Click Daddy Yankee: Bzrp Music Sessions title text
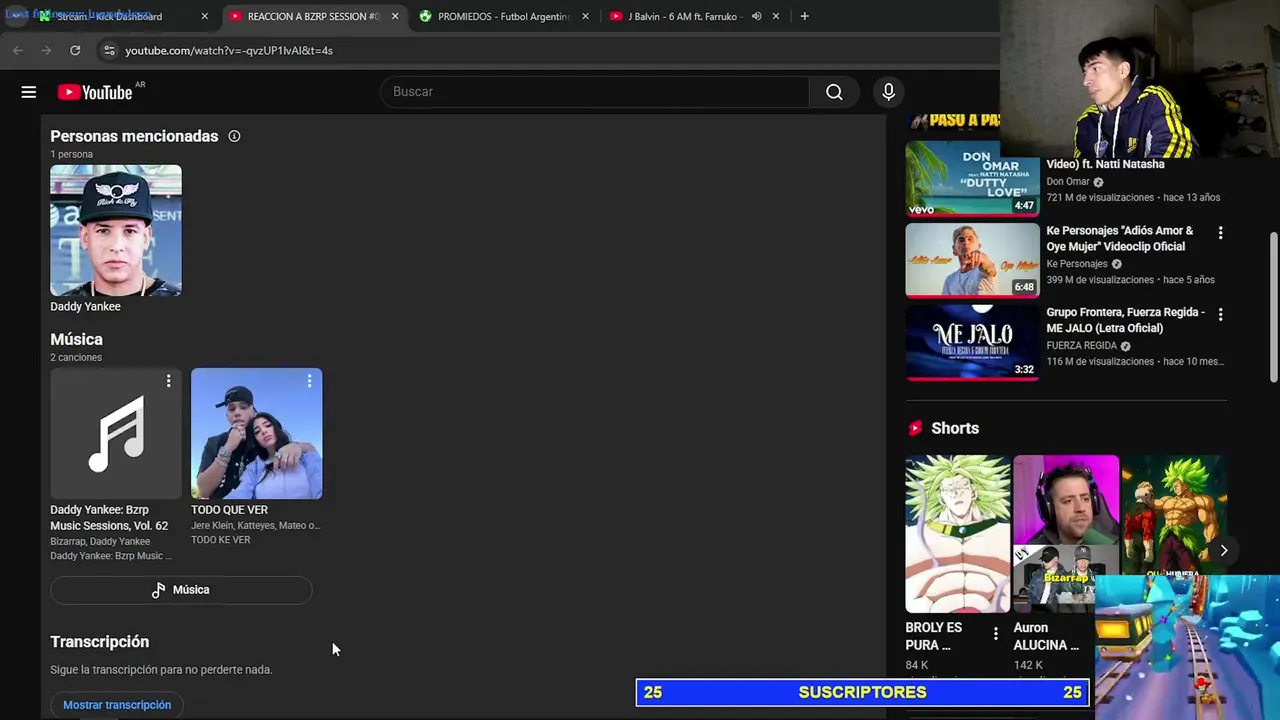 (x=109, y=518)
